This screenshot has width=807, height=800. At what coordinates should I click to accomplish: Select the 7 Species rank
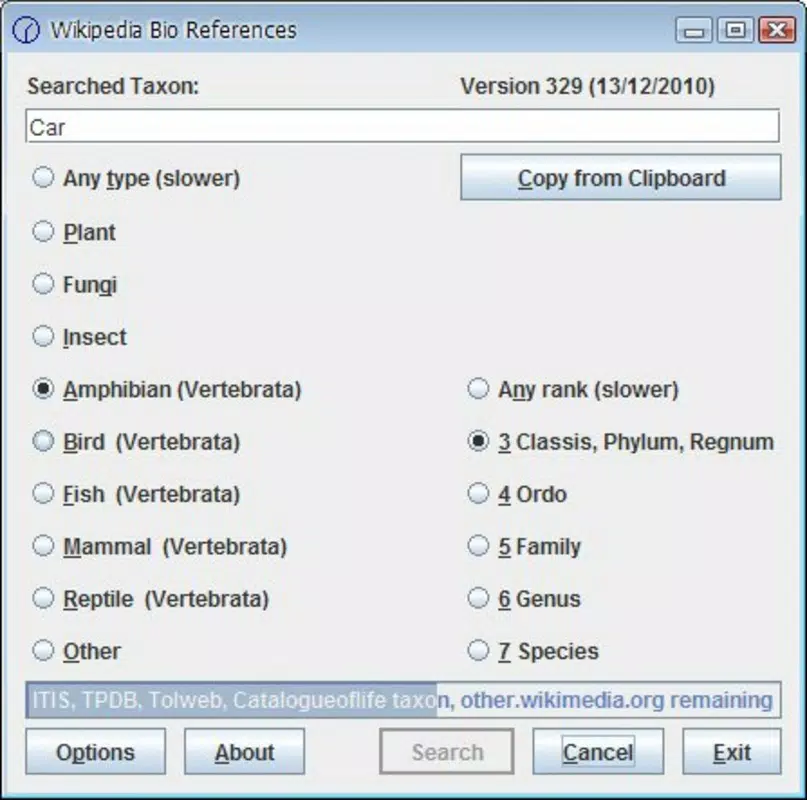[x=533, y=651]
